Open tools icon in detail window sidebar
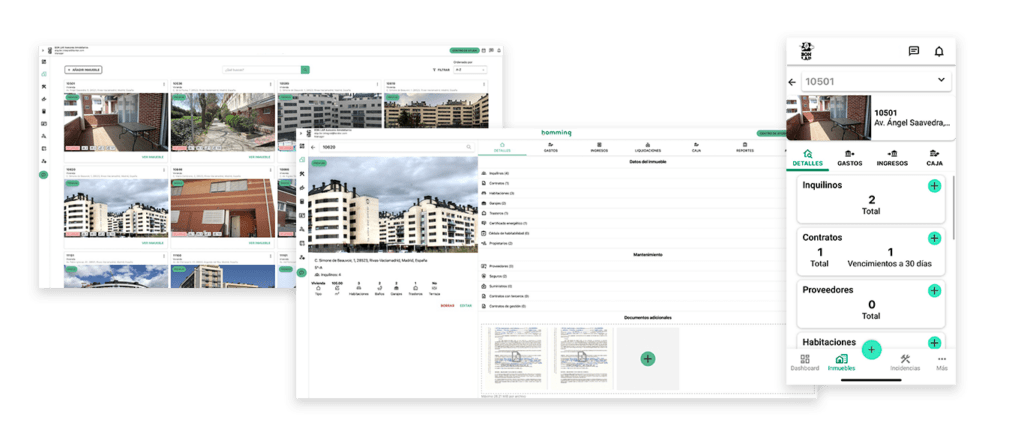The image size is (1024, 441). click(302, 174)
